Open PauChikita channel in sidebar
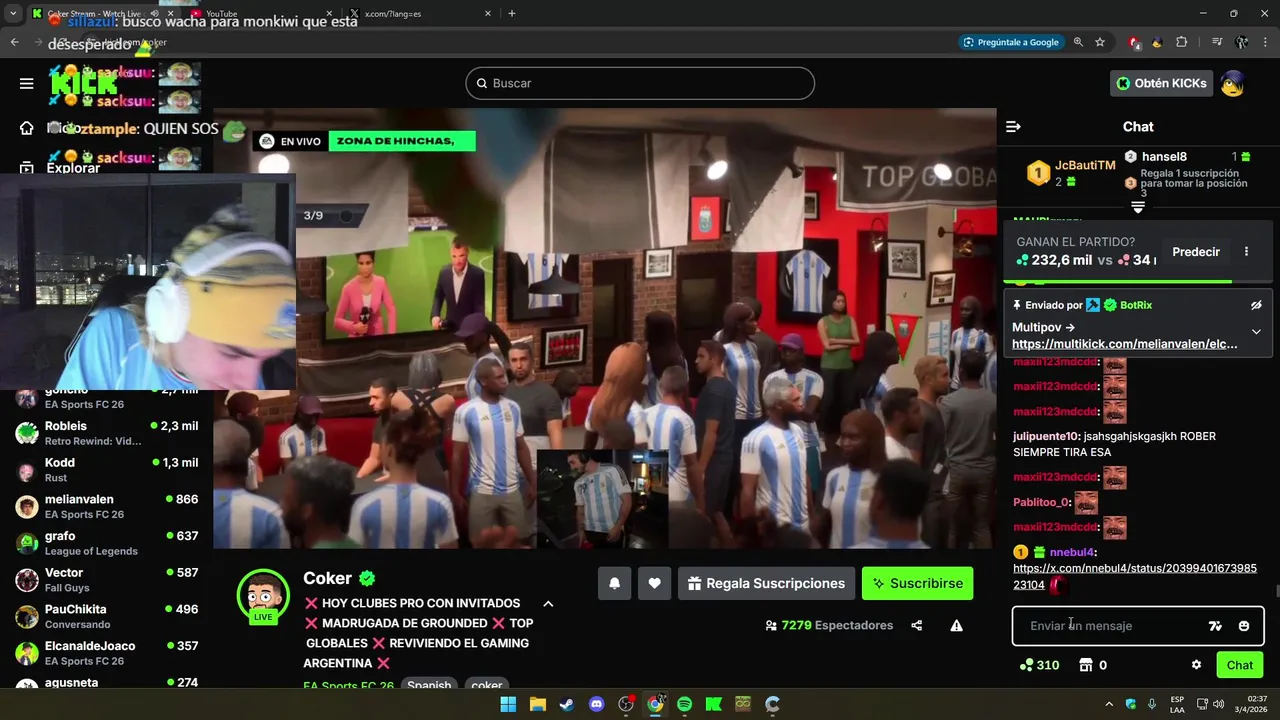Screen dimensions: 1280x720 pos(106,616)
